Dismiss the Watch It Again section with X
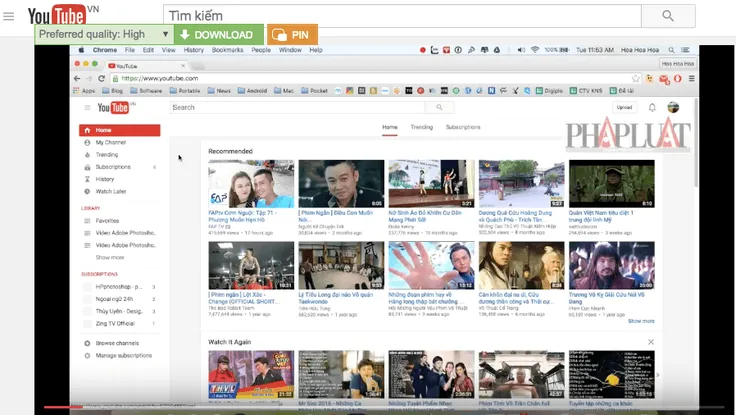This screenshot has height=415, width=736. [651, 341]
